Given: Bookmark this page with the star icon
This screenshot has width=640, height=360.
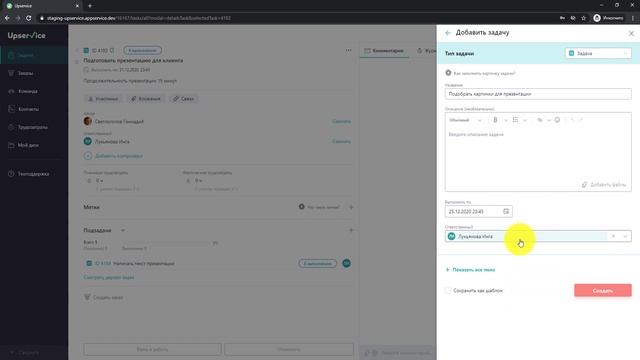Looking at the screenshot, I should [x=584, y=18].
